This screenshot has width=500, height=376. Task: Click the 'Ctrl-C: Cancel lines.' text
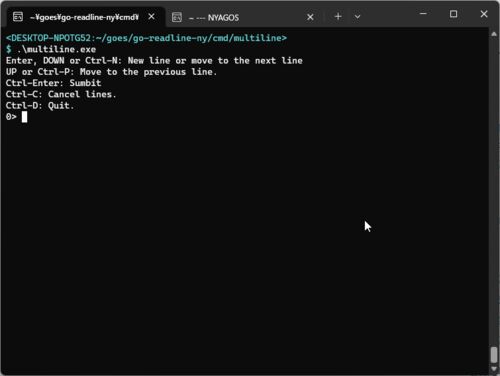(x=61, y=94)
